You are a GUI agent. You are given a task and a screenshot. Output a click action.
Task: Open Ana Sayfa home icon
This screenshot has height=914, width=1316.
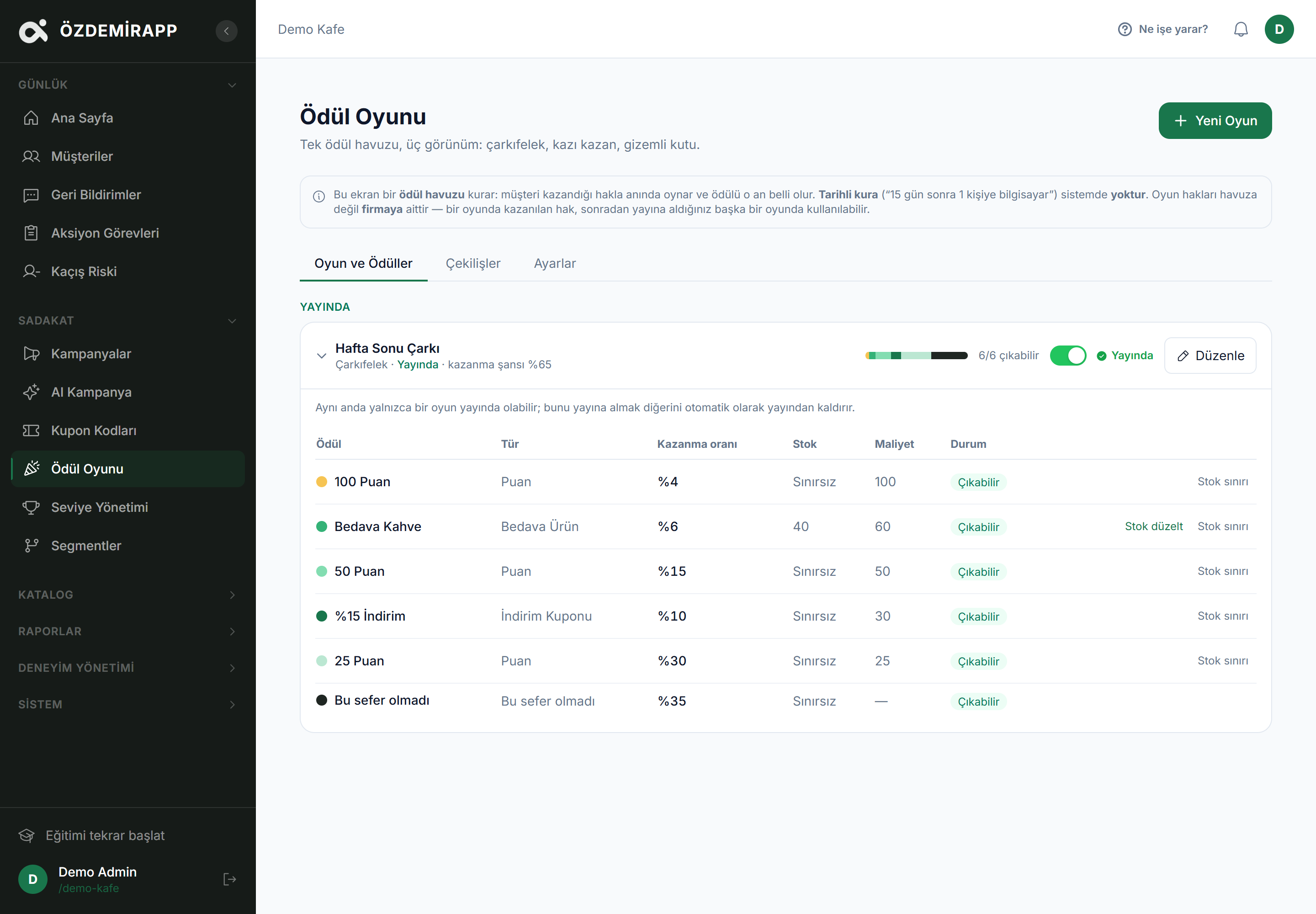[x=31, y=118]
